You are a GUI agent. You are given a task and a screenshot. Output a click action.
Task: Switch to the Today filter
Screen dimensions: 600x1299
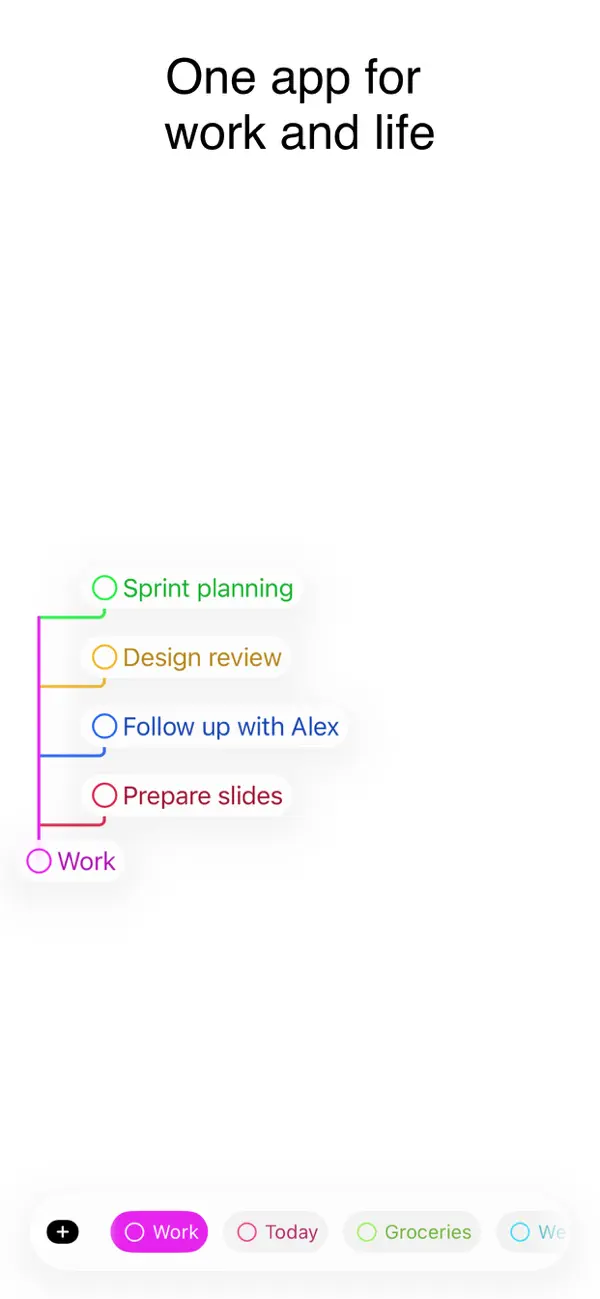click(276, 1232)
